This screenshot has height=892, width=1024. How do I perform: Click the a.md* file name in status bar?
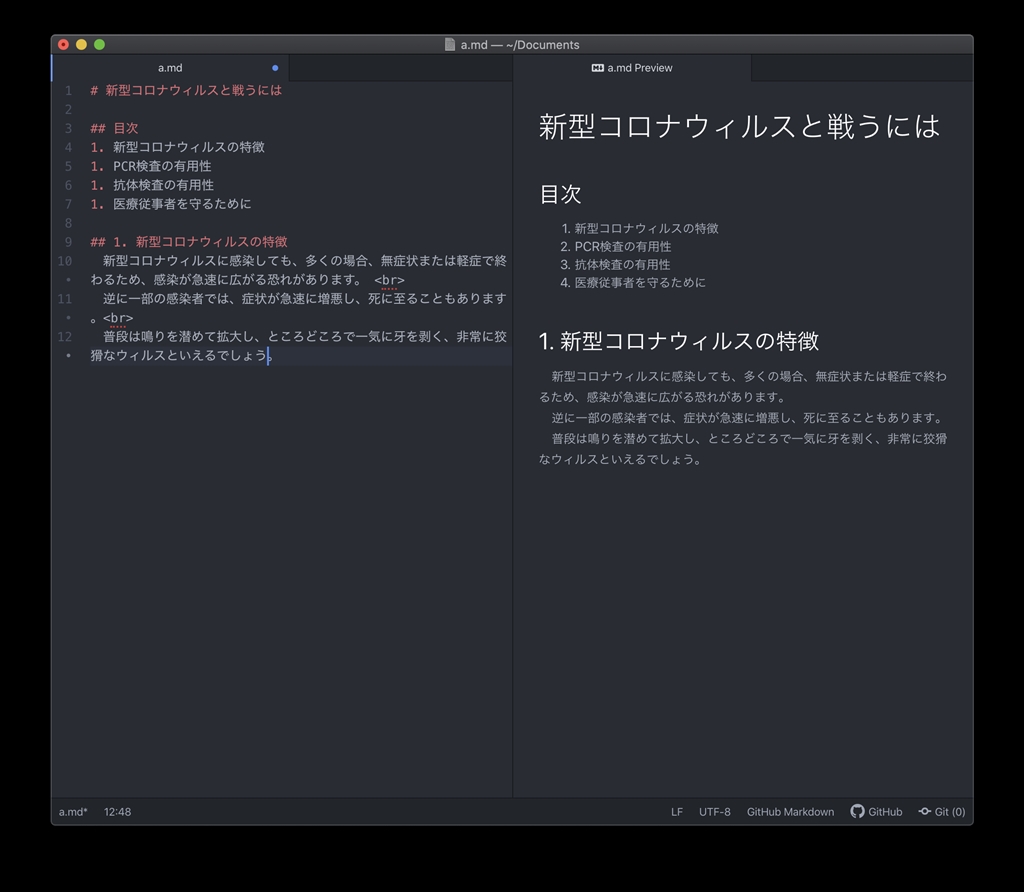73,812
